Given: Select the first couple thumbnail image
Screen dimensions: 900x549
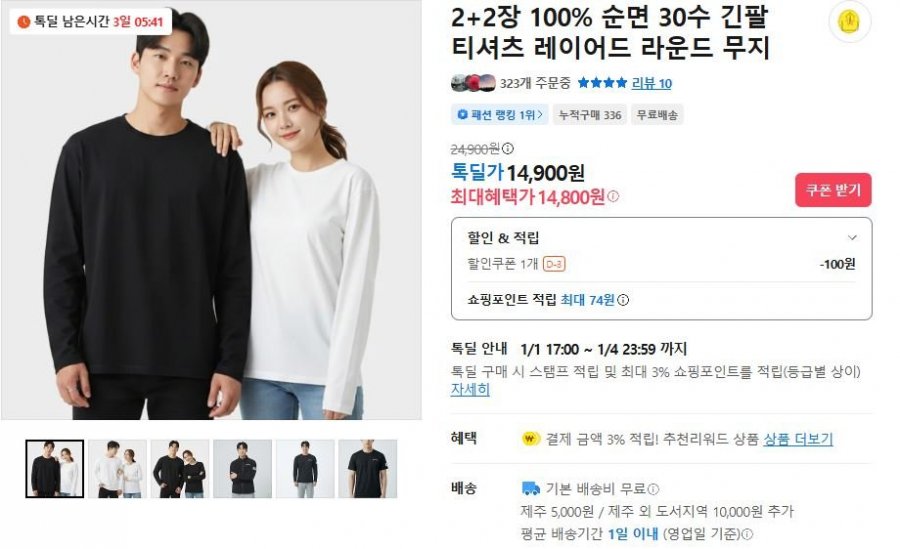Looking at the screenshot, I should pos(55,469).
